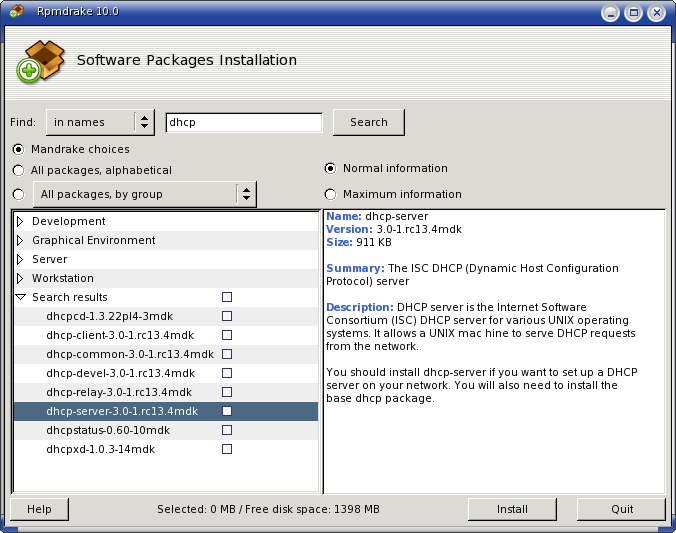The width and height of the screenshot is (676, 533).
Task: Select dhcp-common-3.0-1.rc13.4mdk in the list
Action: click(130, 354)
